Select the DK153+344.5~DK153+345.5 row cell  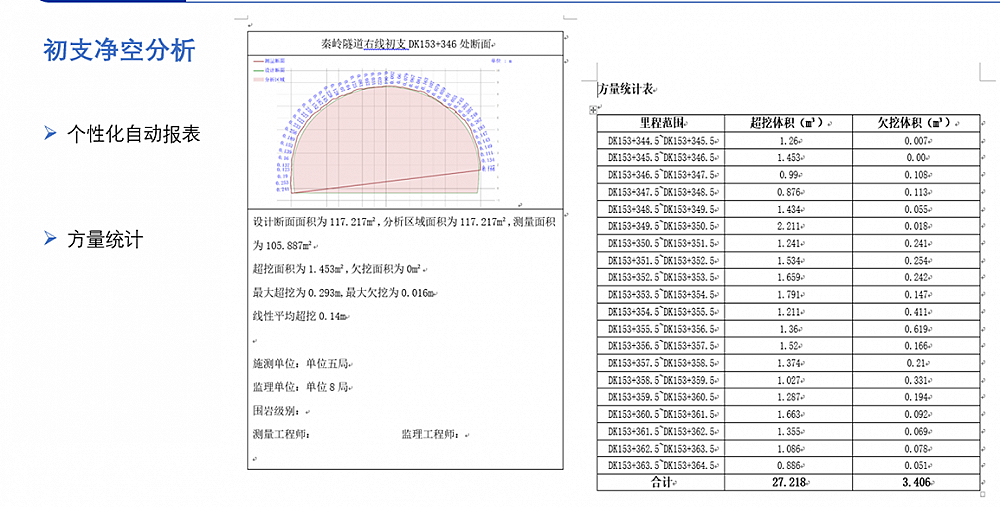661,141
